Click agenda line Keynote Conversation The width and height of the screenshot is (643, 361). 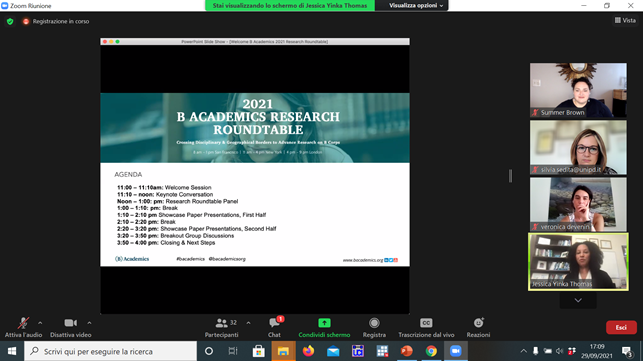point(165,194)
